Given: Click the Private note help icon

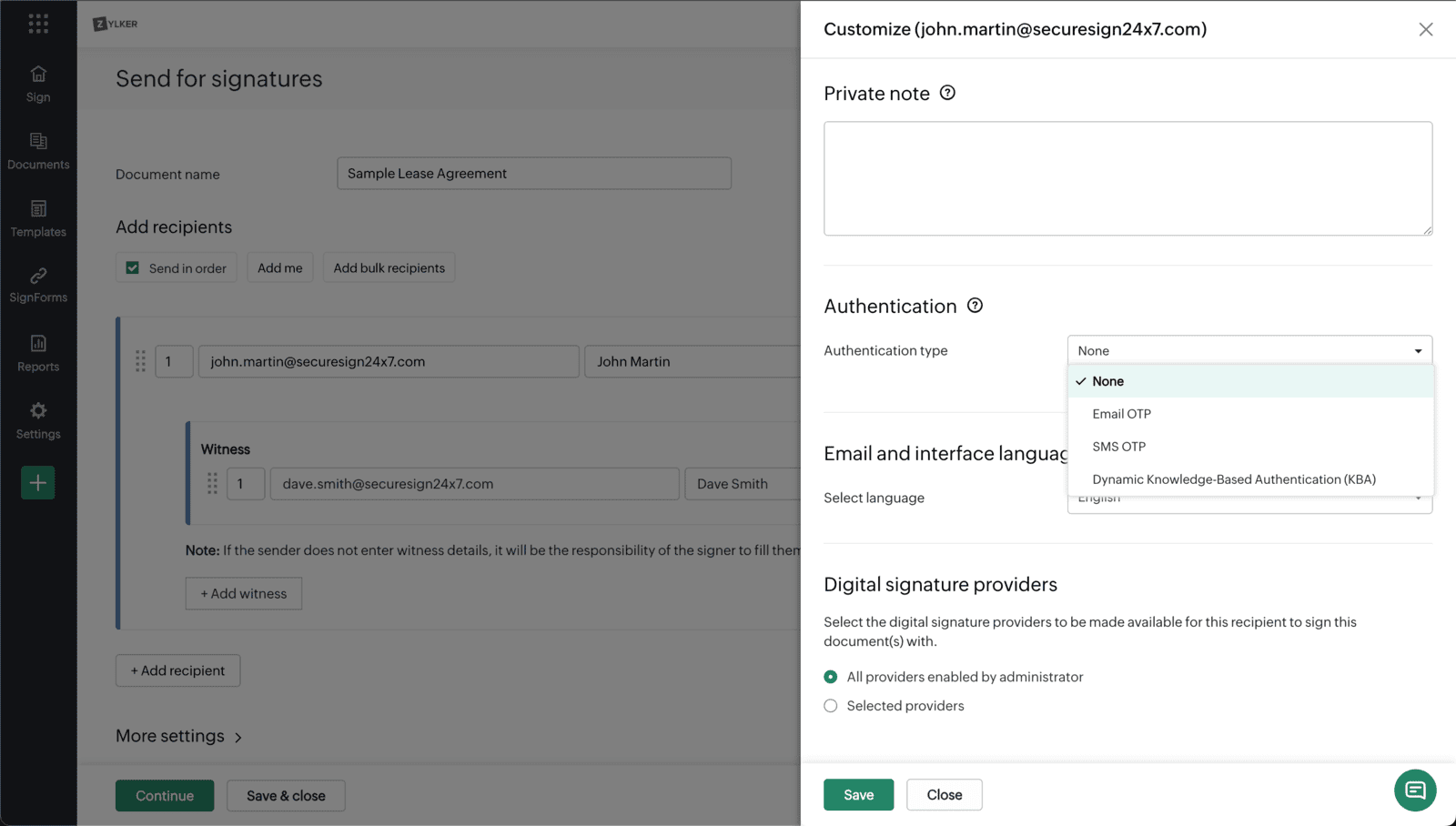Looking at the screenshot, I should coord(947,93).
